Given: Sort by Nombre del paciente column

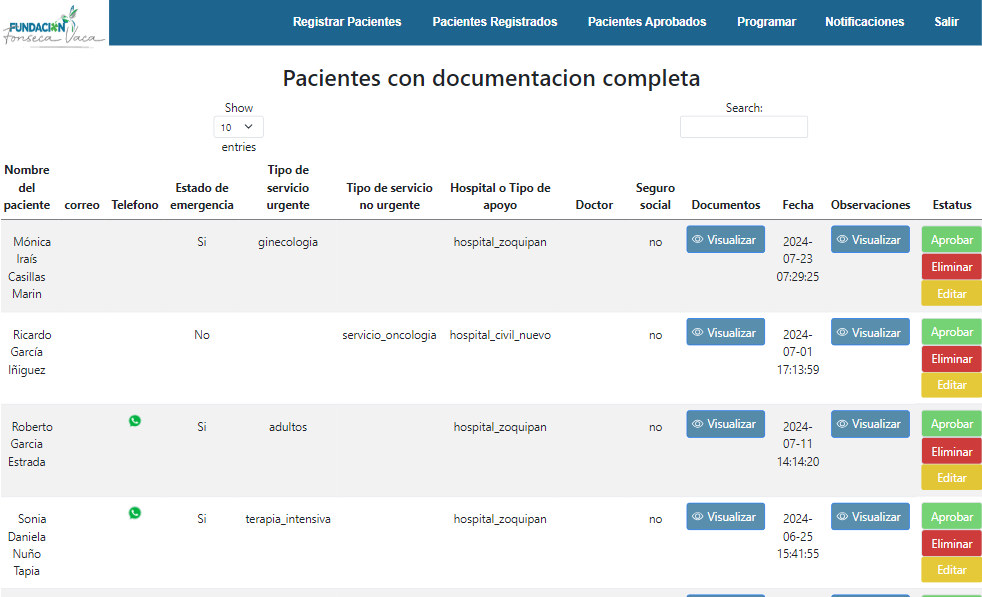Looking at the screenshot, I should coord(27,188).
